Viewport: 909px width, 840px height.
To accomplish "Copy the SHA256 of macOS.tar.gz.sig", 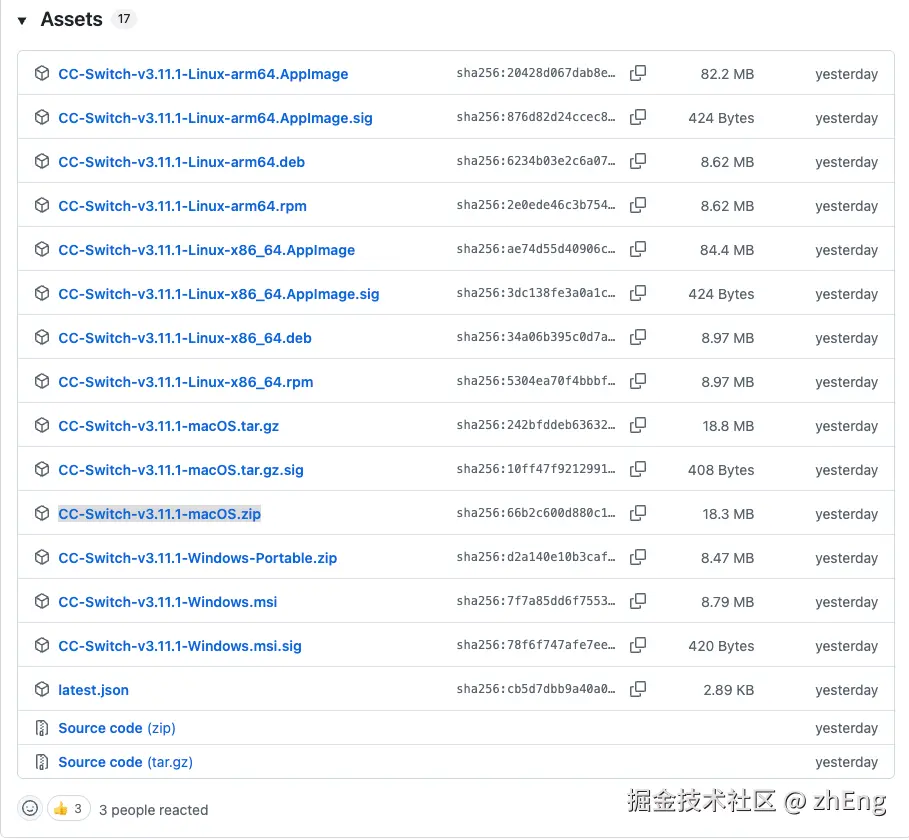I will tap(638, 469).
